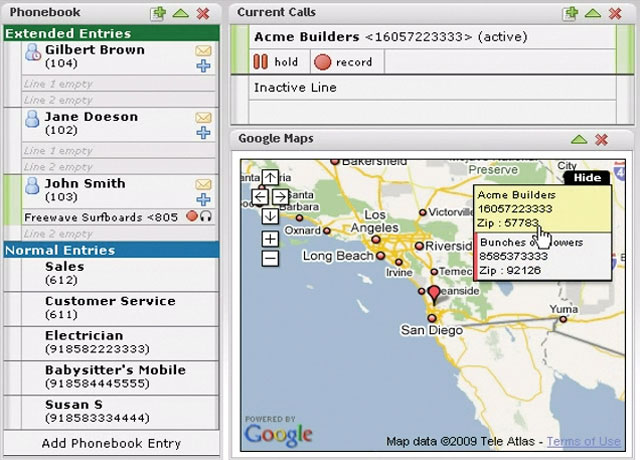
Task: Click Normal Entries section header
Action: [111, 250]
